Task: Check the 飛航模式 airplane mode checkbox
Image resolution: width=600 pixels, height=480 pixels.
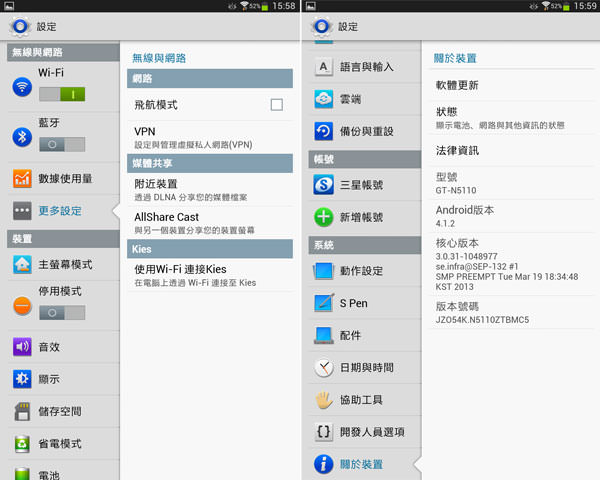Action: click(x=276, y=104)
